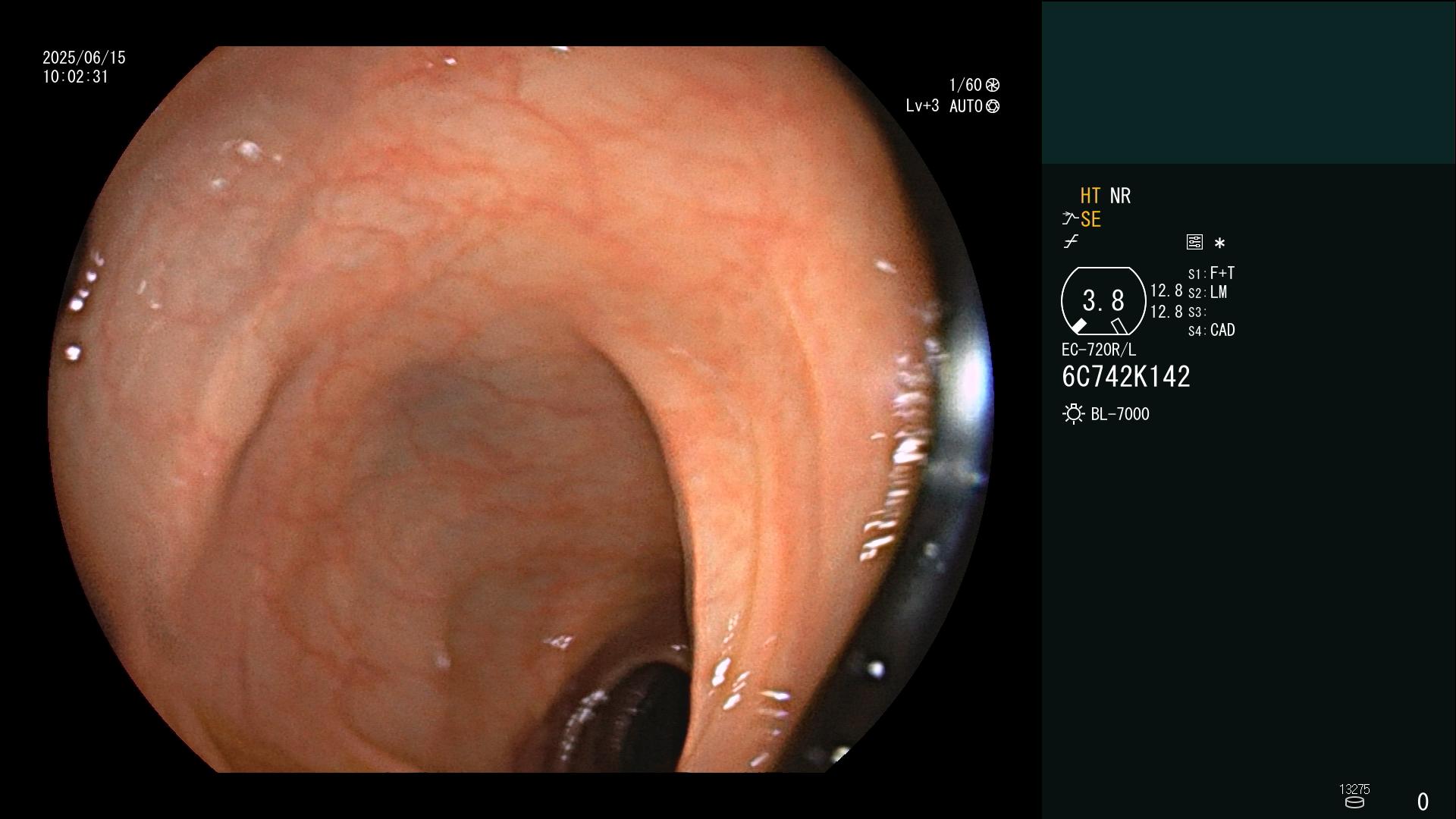Click the empty S3: switch assignment
Image resolution: width=1456 pixels, height=819 pixels.
1197,312
